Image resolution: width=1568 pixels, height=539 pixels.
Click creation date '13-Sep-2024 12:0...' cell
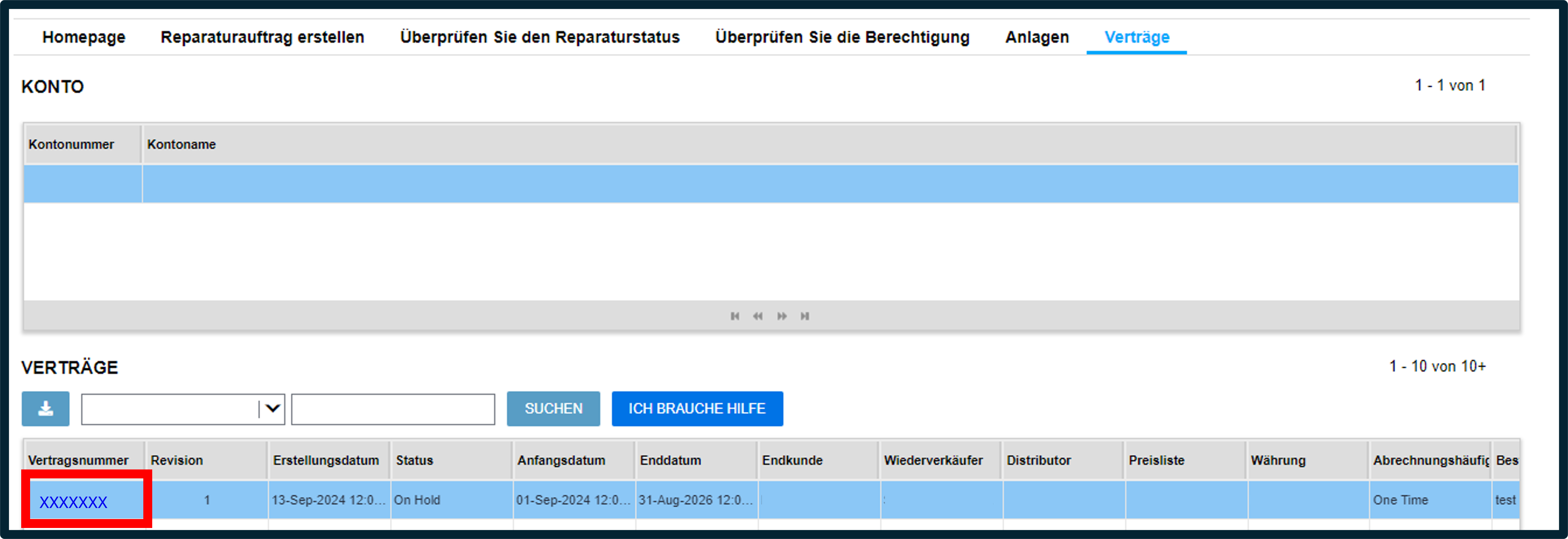pyautogui.click(x=329, y=500)
